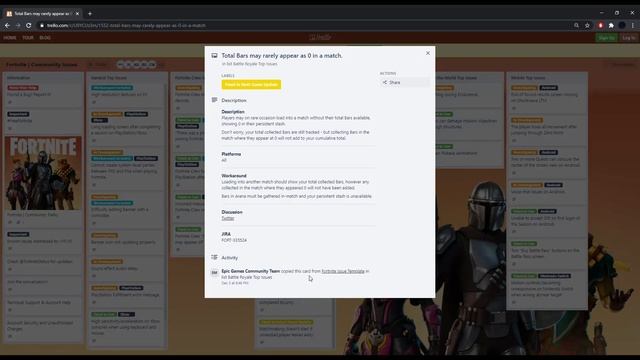Reload the current page

coord(29,25)
